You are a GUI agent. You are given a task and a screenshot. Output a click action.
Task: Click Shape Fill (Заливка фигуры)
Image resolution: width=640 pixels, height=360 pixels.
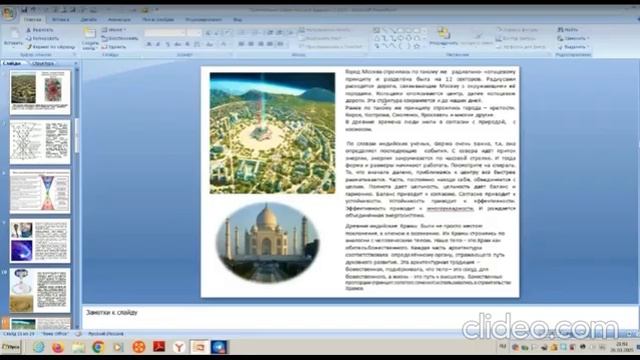518,30
